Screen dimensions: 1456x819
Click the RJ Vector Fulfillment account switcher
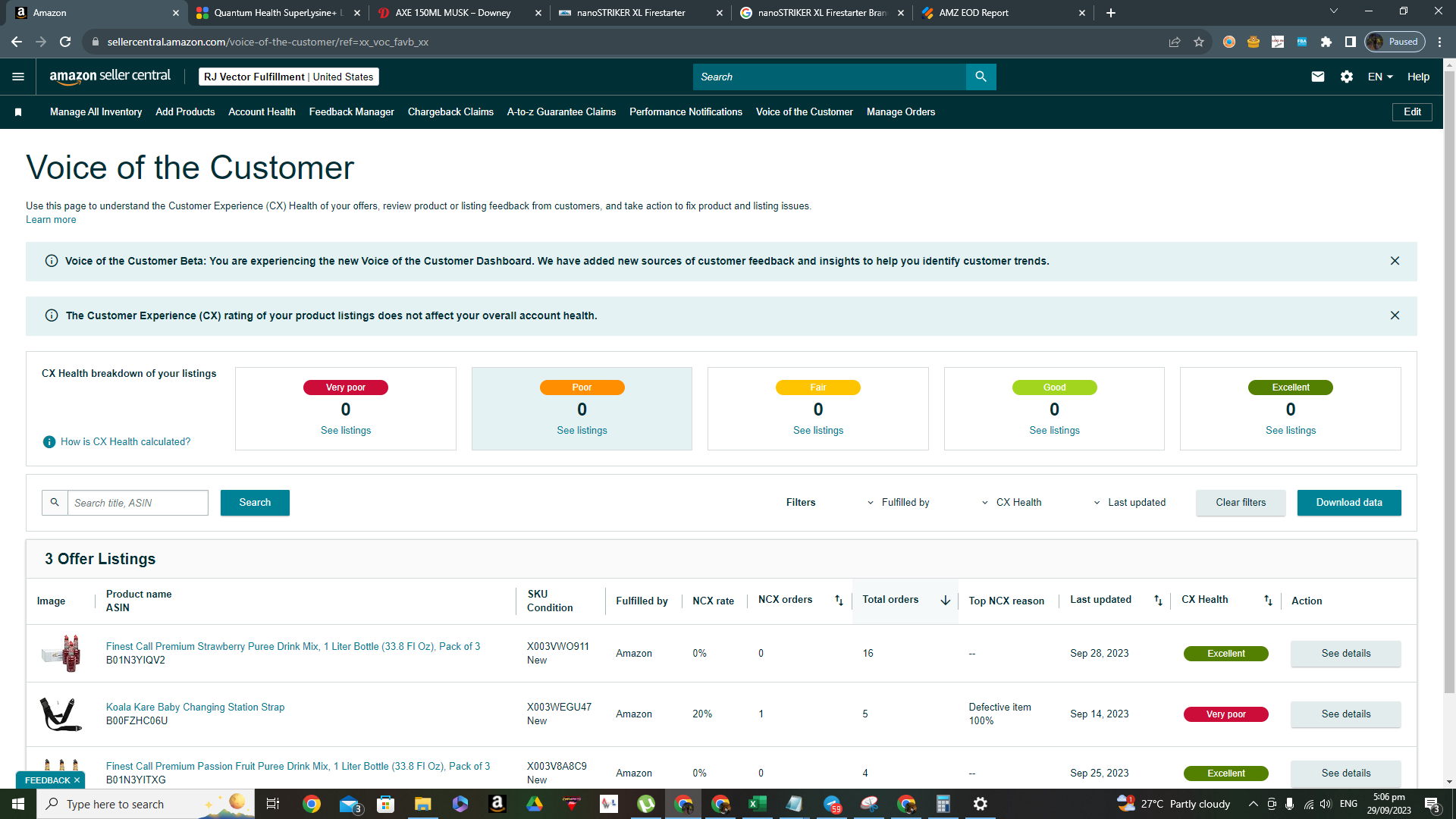pos(288,77)
